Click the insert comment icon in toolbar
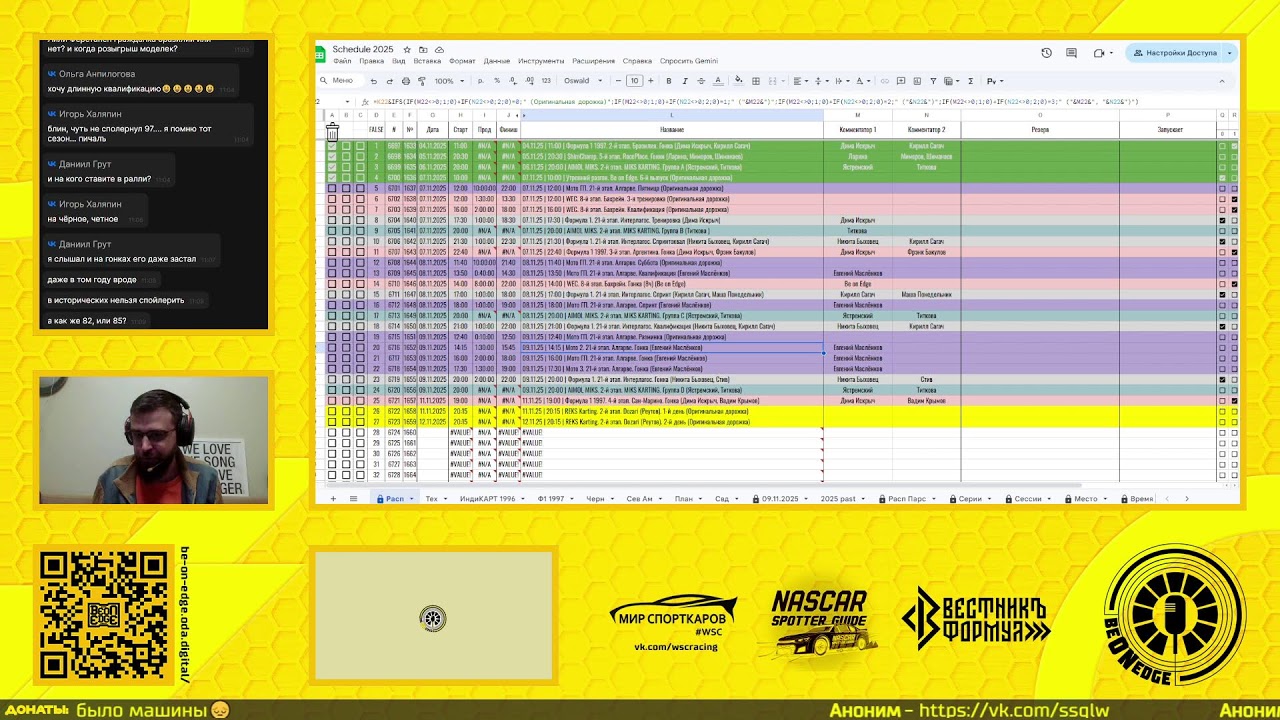The height and width of the screenshot is (720, 1280). 901,81
